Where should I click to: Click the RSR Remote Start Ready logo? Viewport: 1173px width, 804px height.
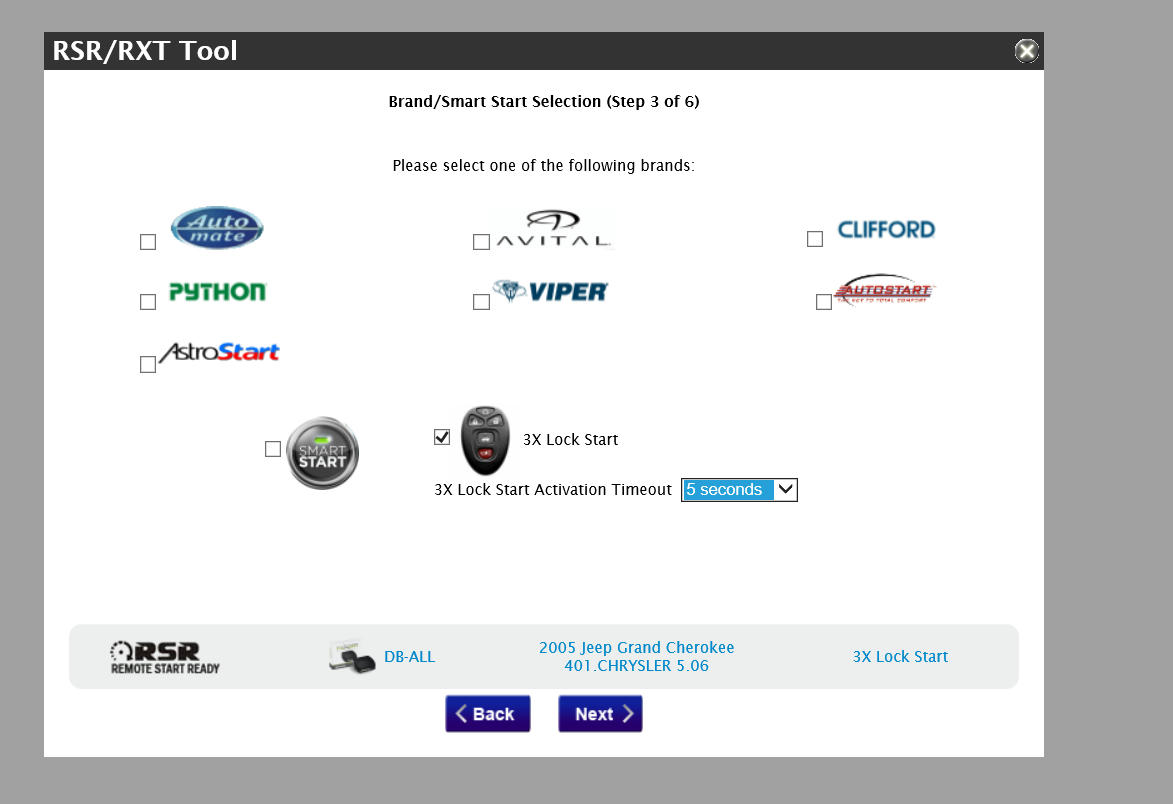tap(165, 657)
